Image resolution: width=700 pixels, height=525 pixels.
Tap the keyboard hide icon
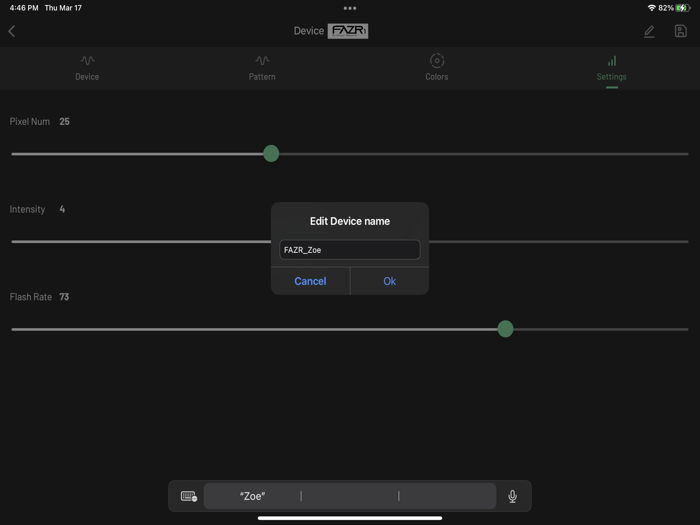189,496
